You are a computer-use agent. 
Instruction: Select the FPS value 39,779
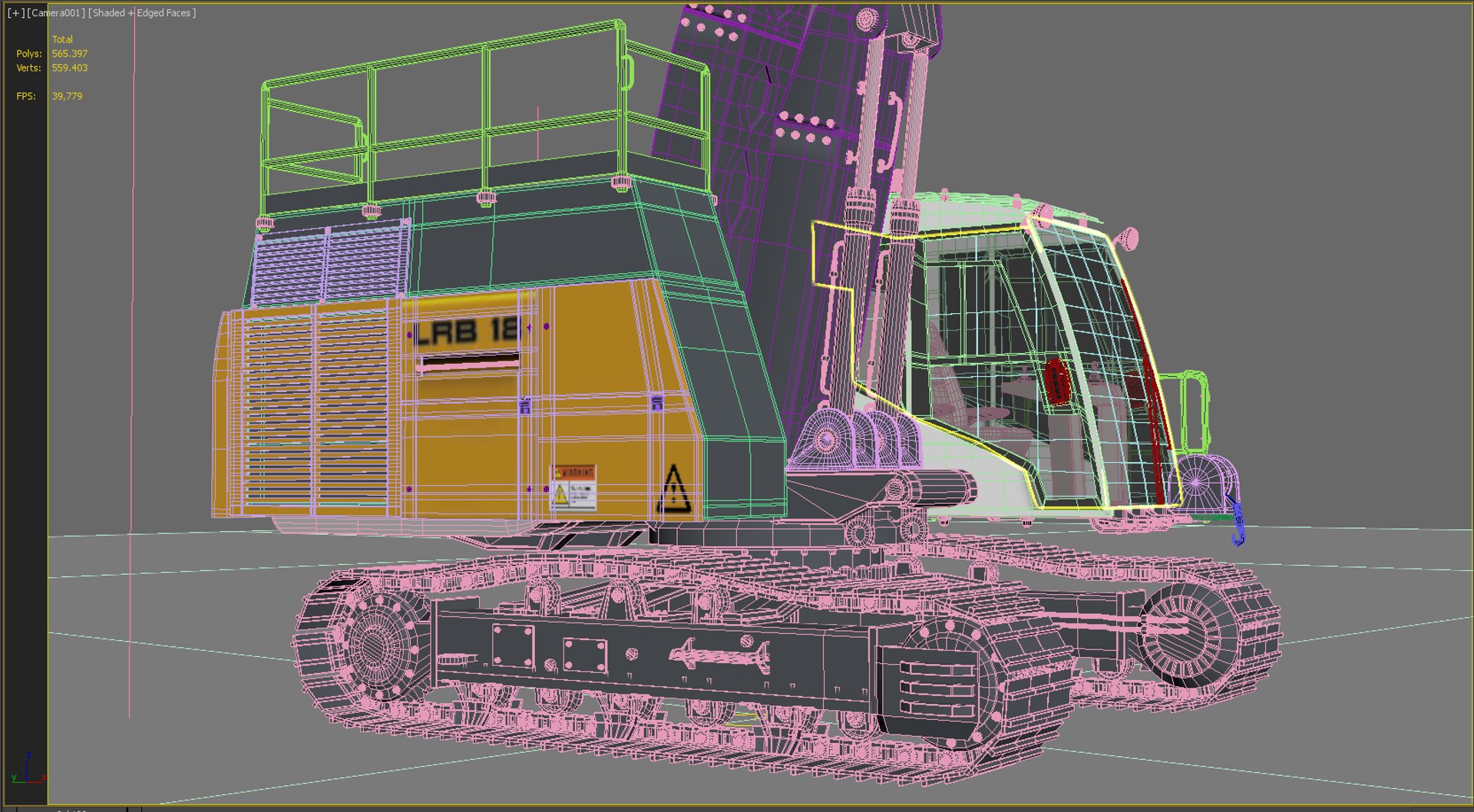click(x=68, y=97)
